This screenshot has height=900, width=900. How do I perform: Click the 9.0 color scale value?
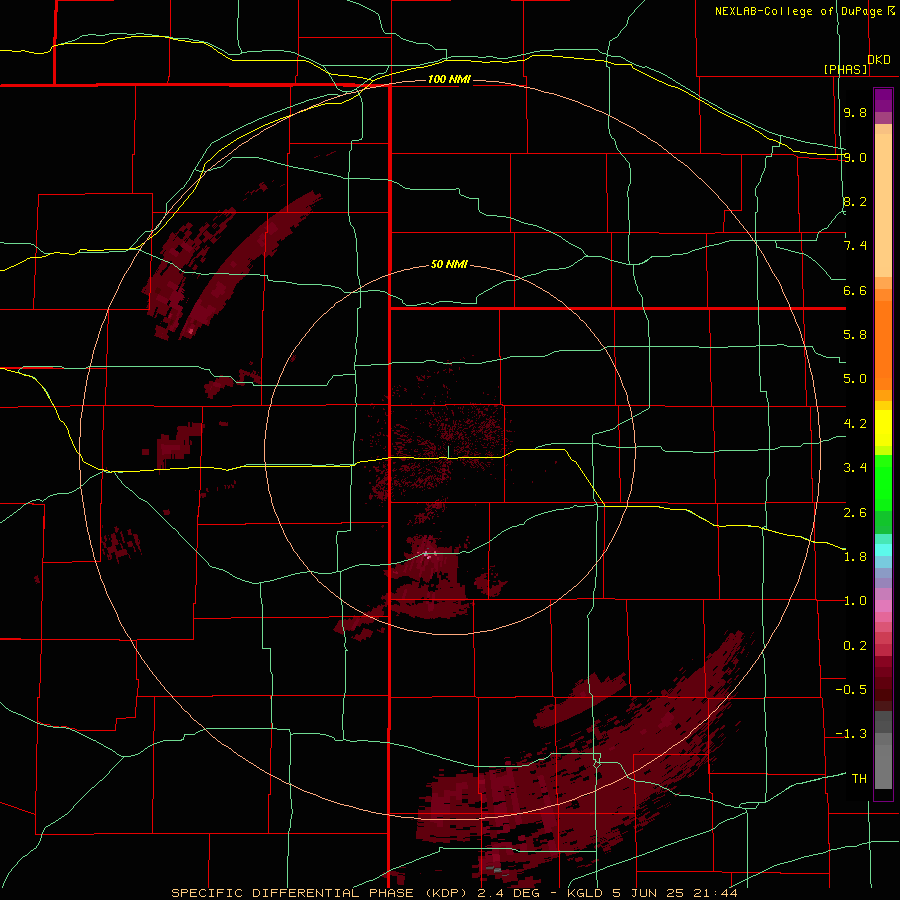[x=855, y=157]
